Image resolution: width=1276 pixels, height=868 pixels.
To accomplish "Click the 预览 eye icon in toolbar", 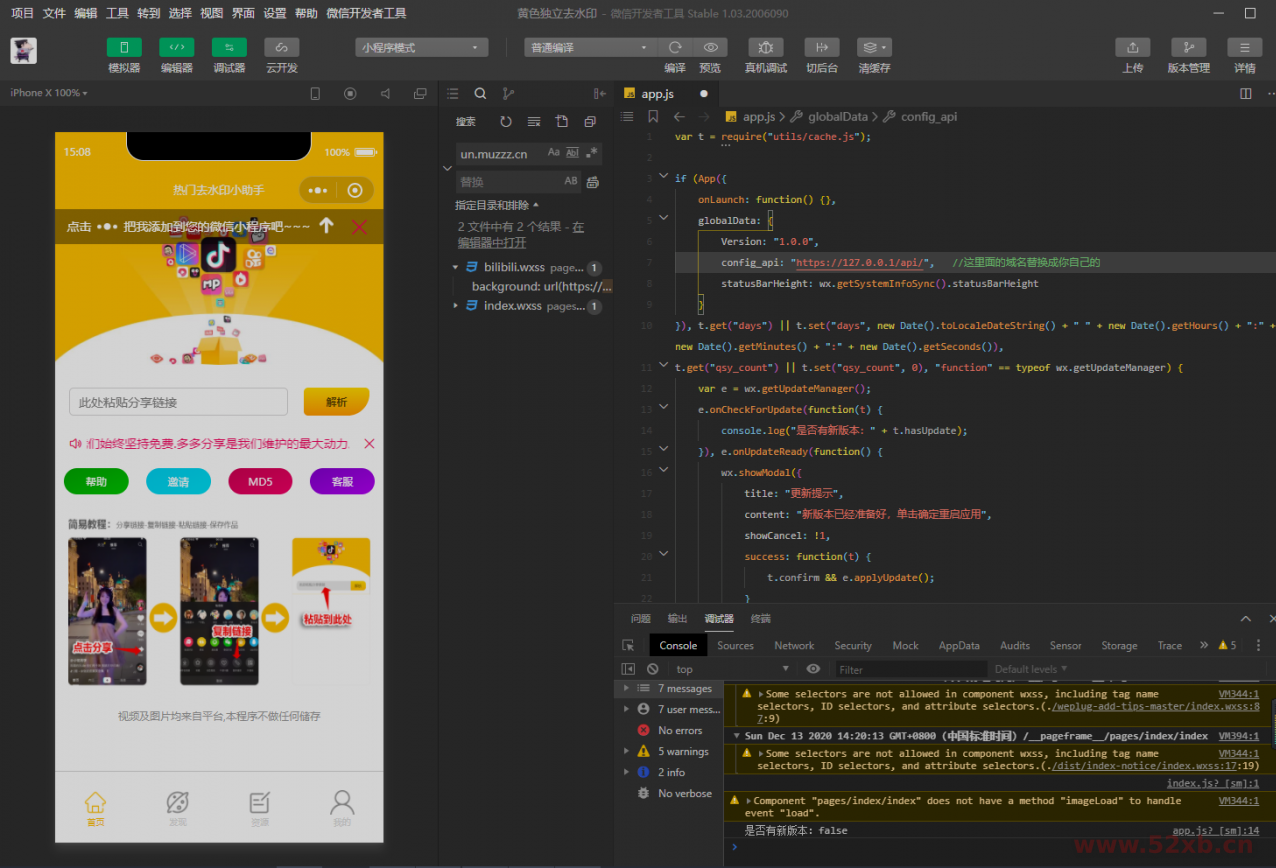I will tap(710, 47).
